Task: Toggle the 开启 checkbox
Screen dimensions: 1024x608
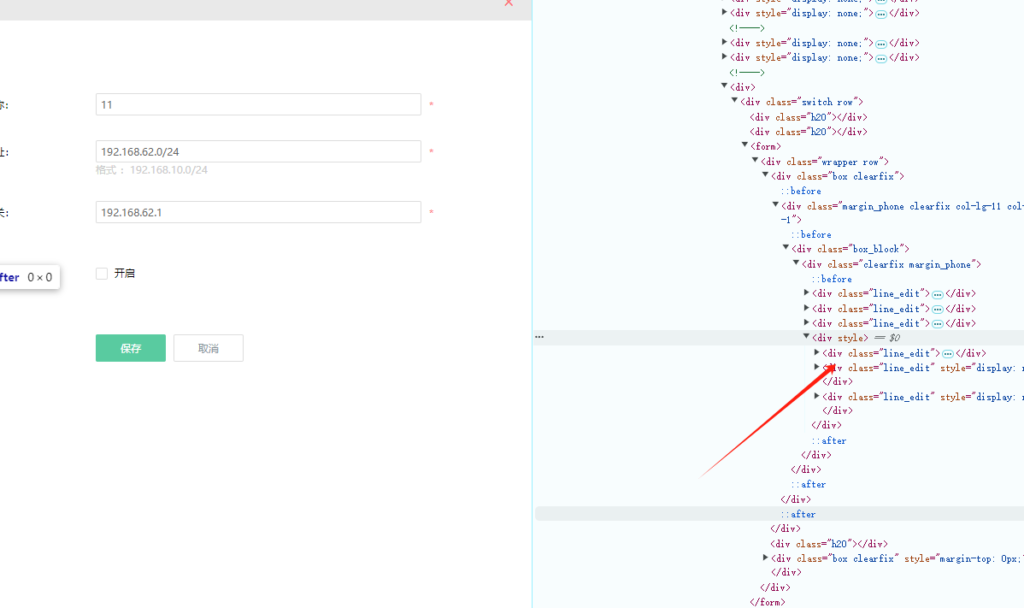Action: click(x=102, y=273)
